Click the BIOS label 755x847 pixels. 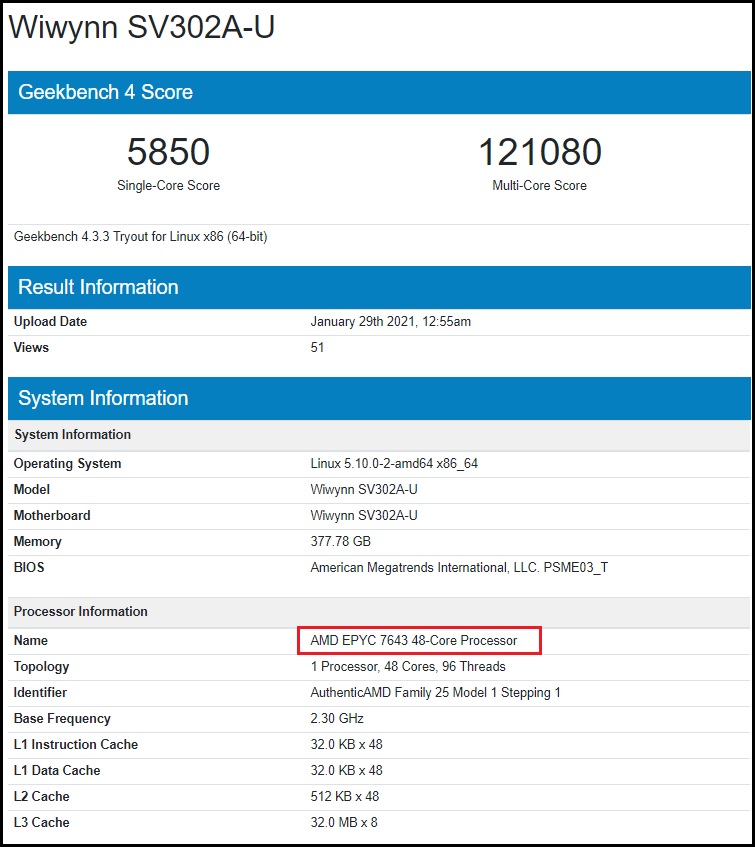pyautogui.click(x=29, y=567)
